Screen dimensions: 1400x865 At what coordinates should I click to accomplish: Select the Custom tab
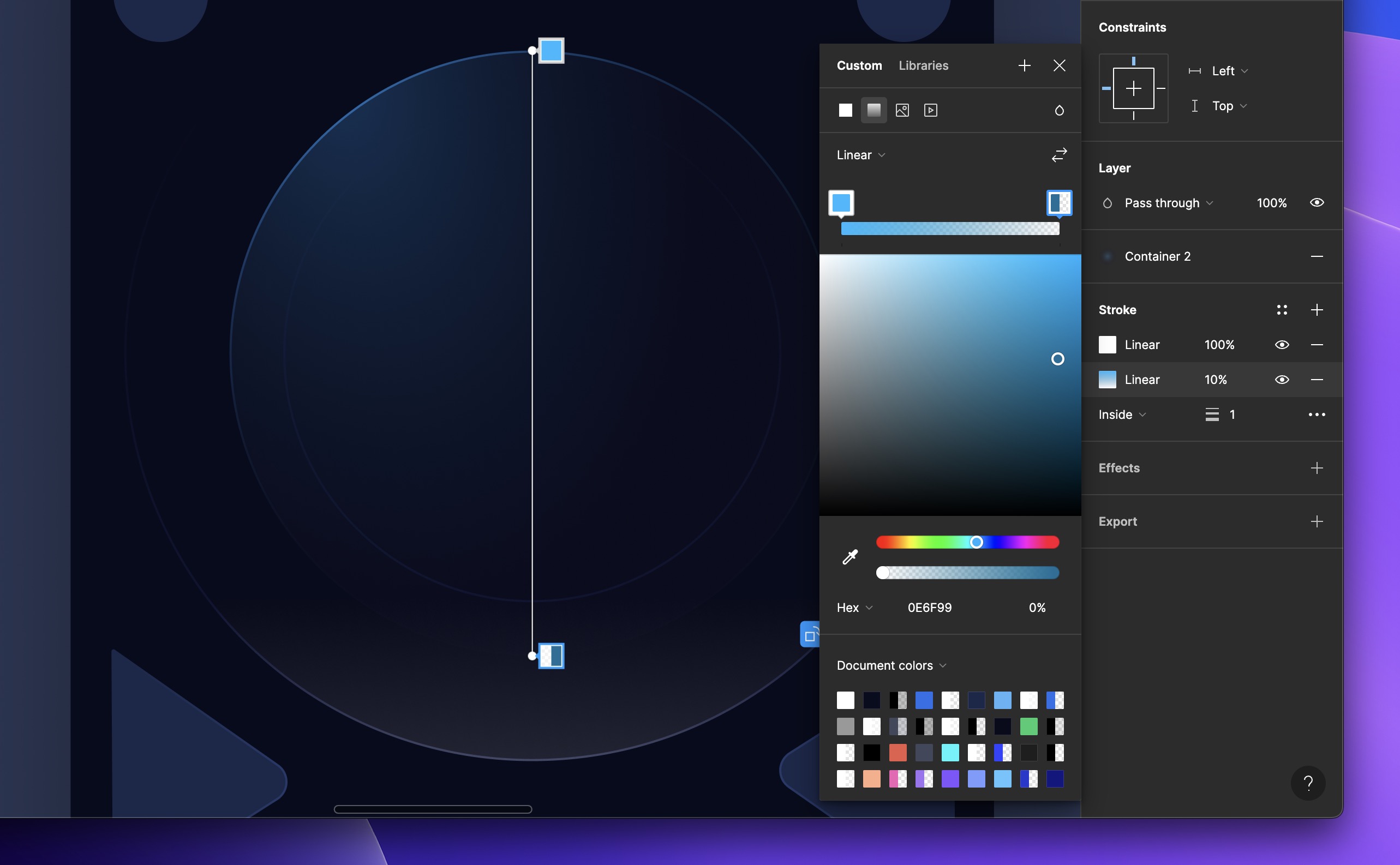coord(859,65)
